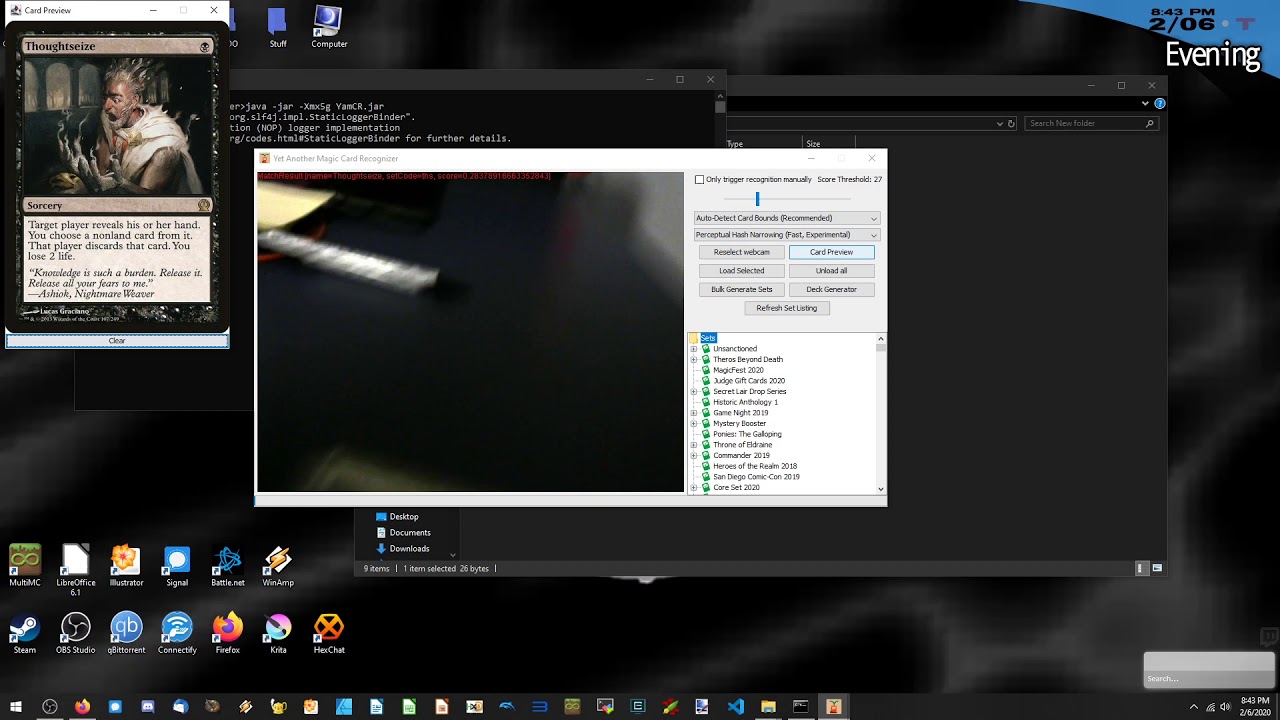Select Ponies: The Galloping set
The image size is (1280, 720).
coord(747,434)
